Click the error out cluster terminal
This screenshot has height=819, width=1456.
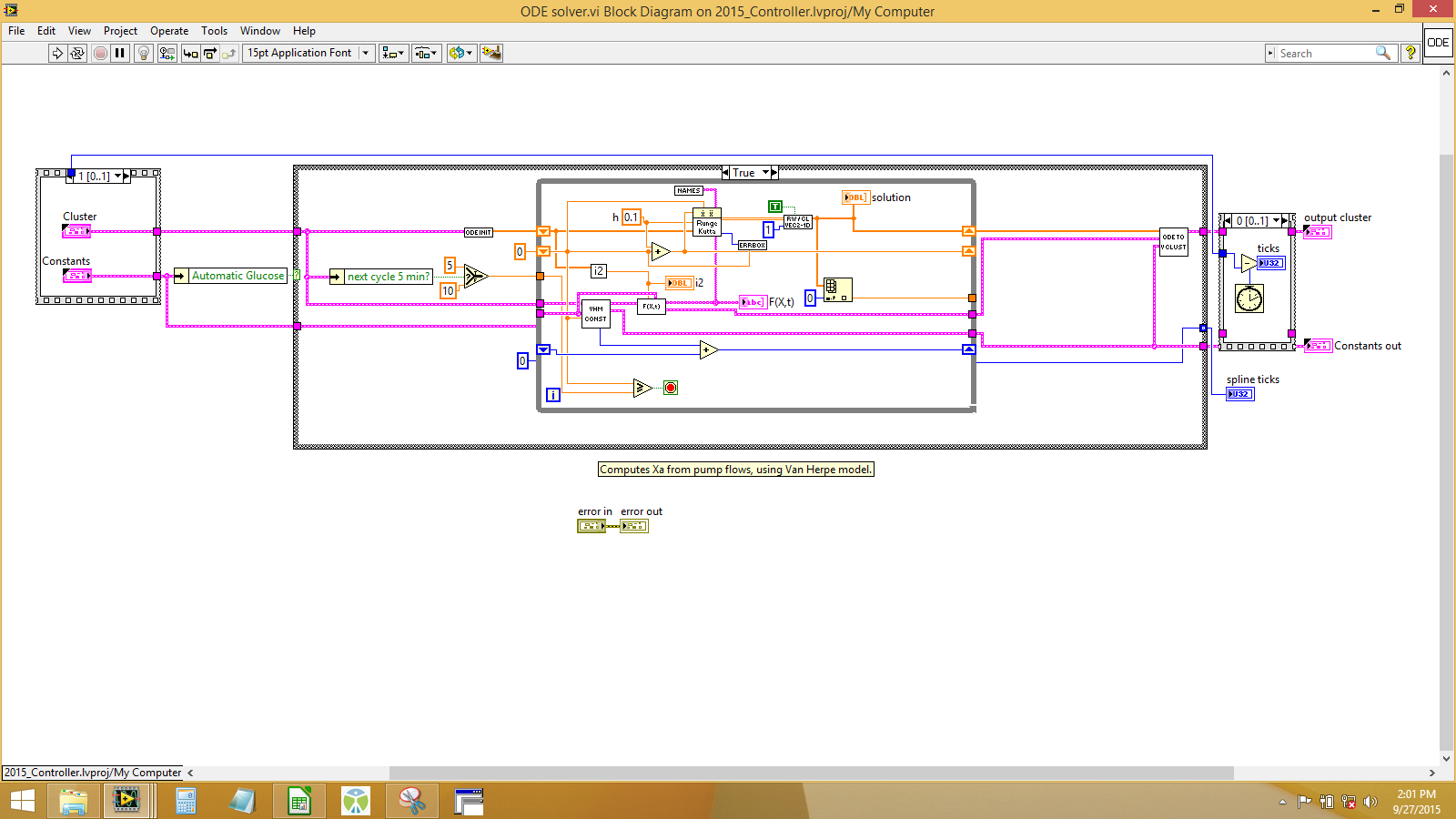coord(634,526)
